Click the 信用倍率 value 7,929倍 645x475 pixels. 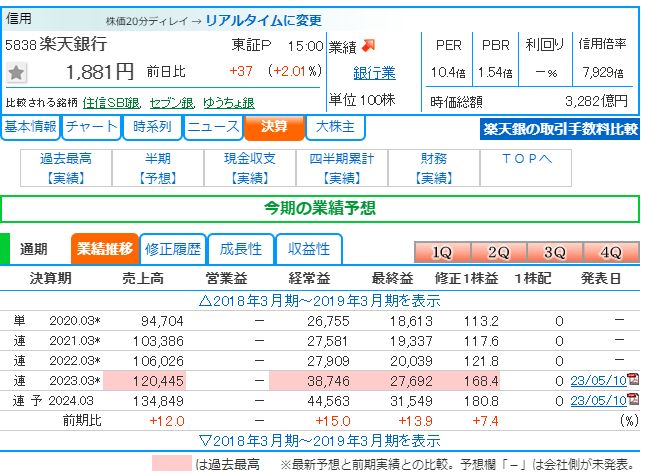coord(603,72)
